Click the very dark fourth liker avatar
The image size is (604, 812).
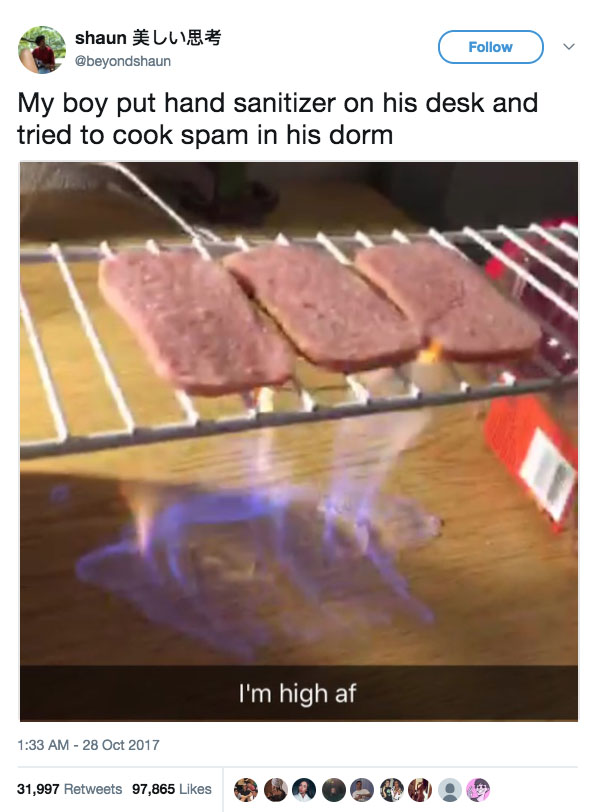tap(333, 790)
